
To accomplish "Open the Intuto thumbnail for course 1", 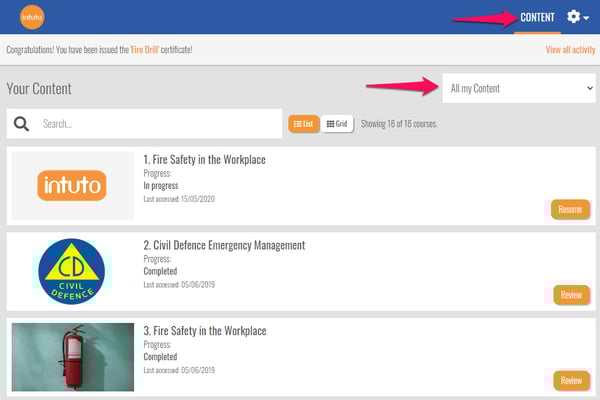I will coord(73,186).
